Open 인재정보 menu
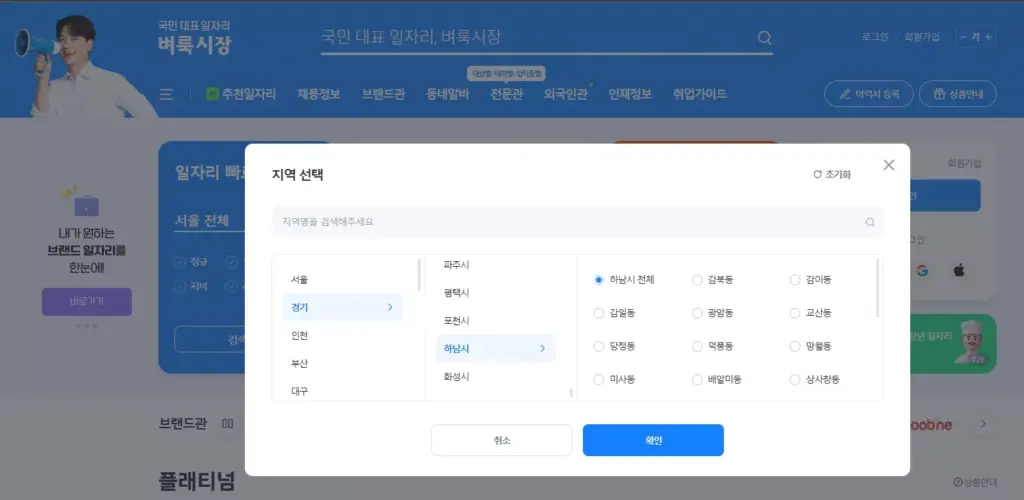Image resolution: width=1024 pixels, height=500 pixels. click(630, 95)
